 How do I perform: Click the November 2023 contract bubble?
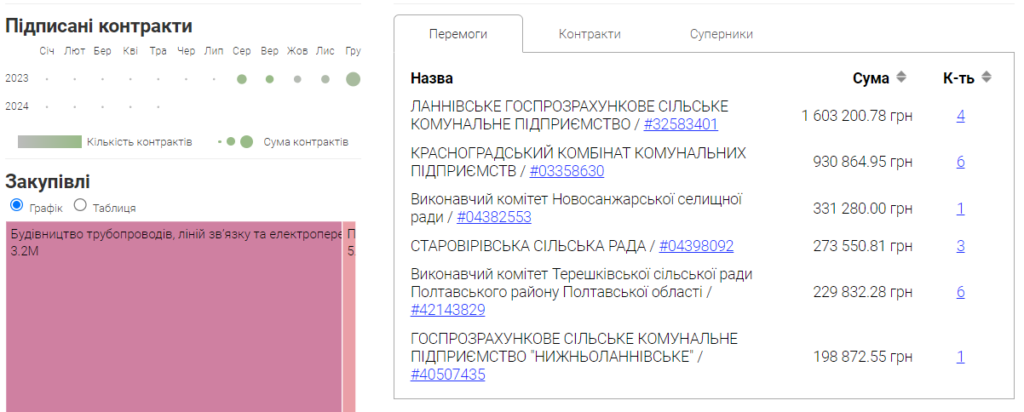(325, 79)
